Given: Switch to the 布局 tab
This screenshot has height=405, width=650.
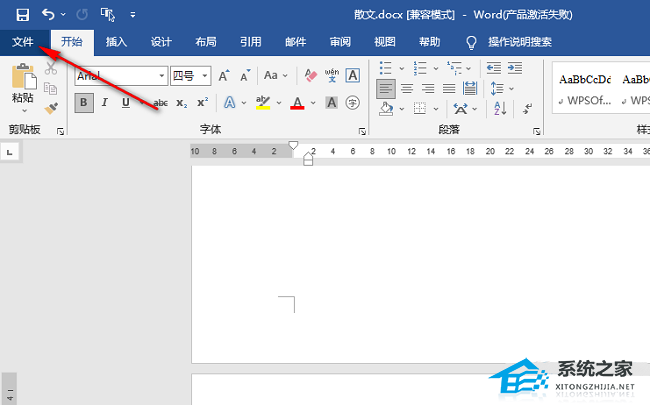Looking at the screenshot, I should tap(206, 42).
